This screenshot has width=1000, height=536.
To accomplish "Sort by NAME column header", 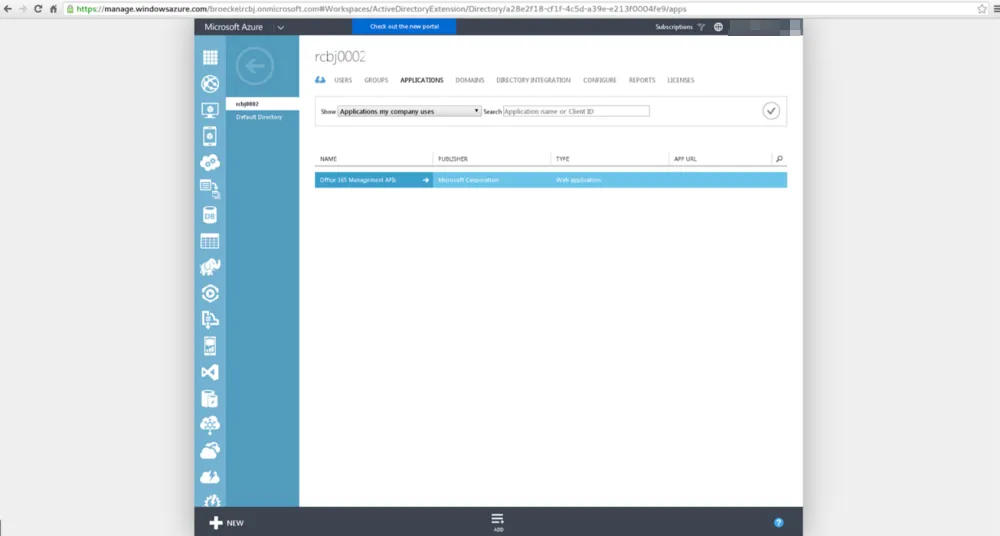I will 328,159.
